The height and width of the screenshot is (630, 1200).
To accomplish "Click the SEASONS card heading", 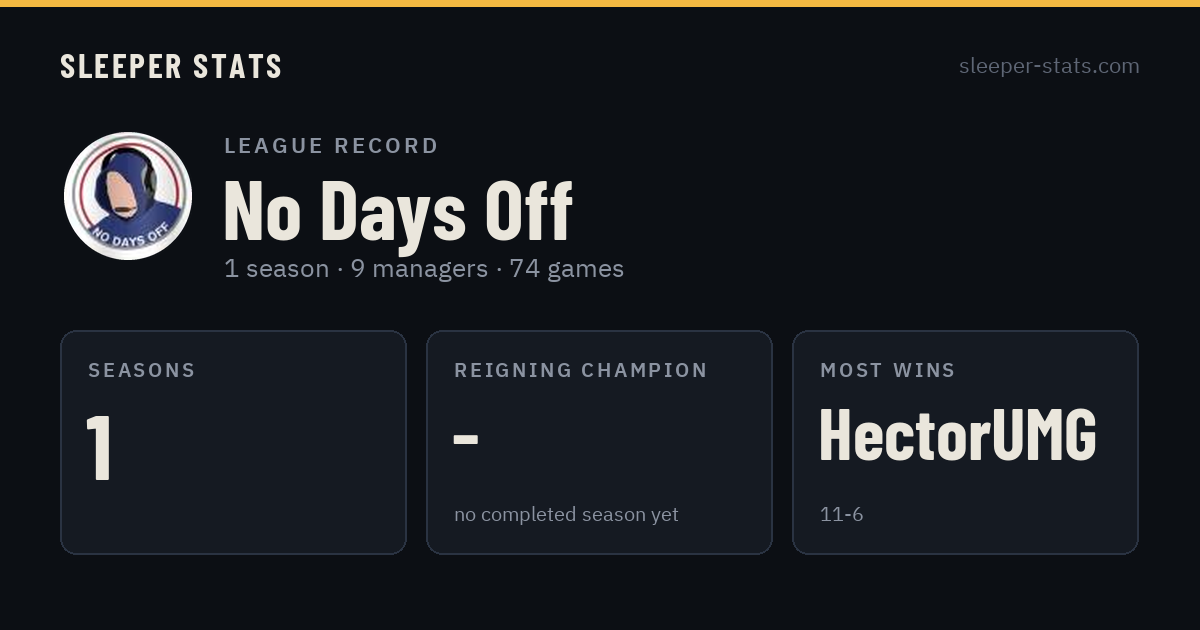I will 142,370.
